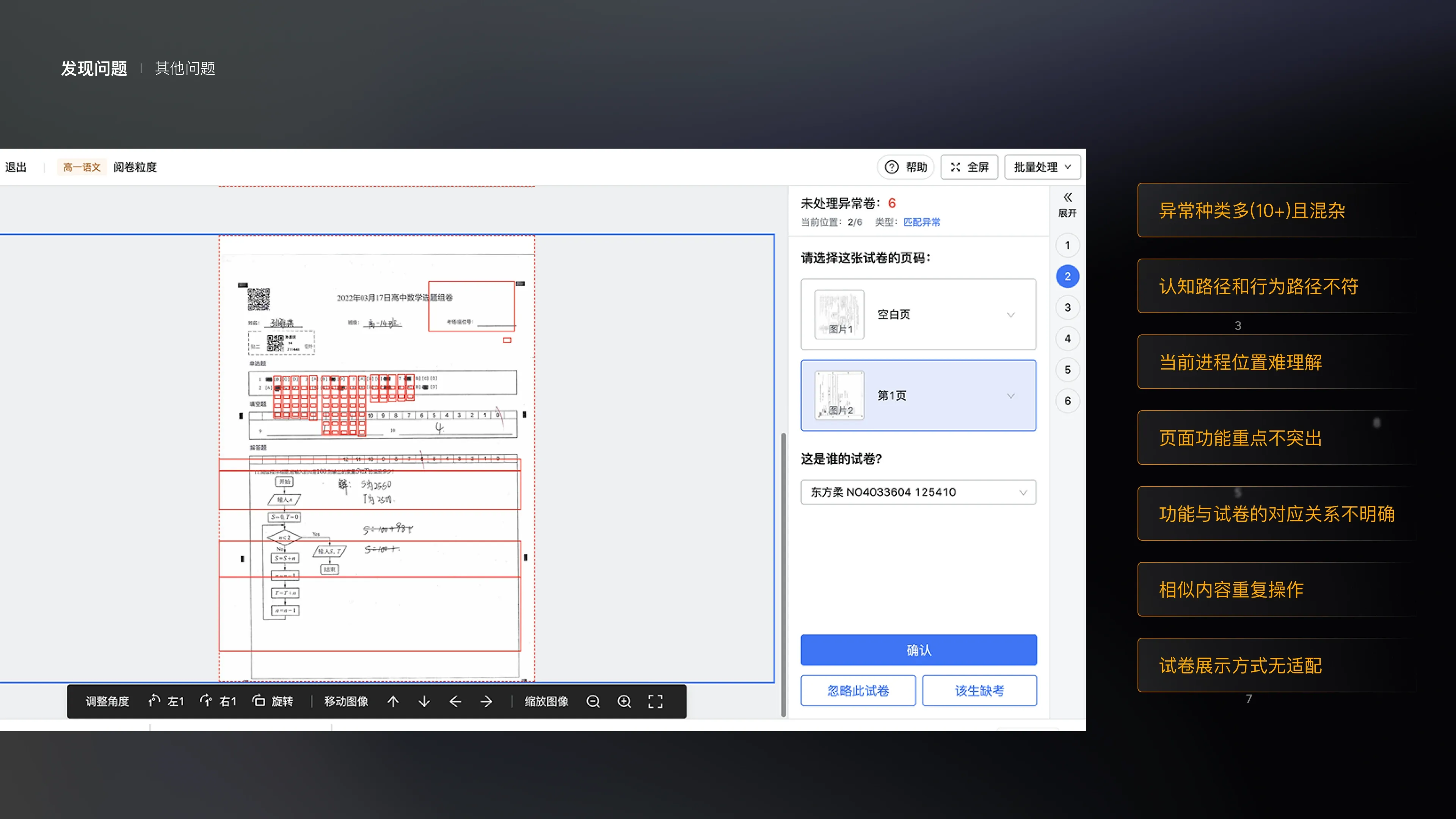Image resolution: width=1456 pixels, height=819 pixels.
Task: Click the 认知路径和行为路径不符 card
Action: point(1277,286)
